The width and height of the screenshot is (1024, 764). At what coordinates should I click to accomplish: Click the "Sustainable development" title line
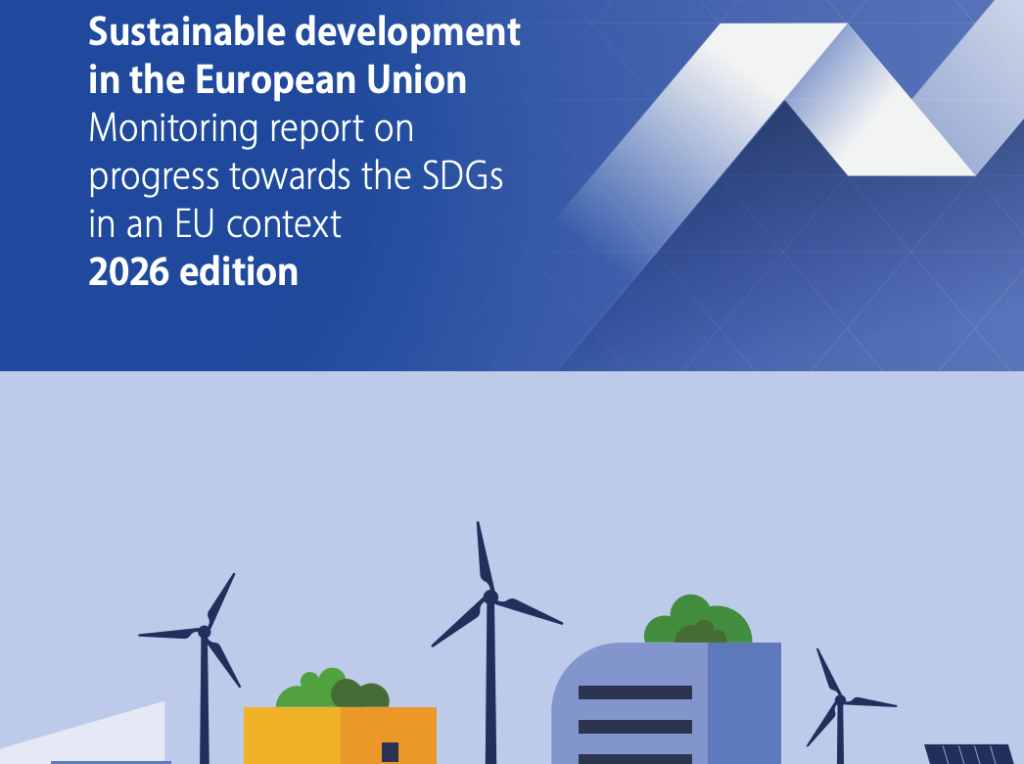pos(304,31)
